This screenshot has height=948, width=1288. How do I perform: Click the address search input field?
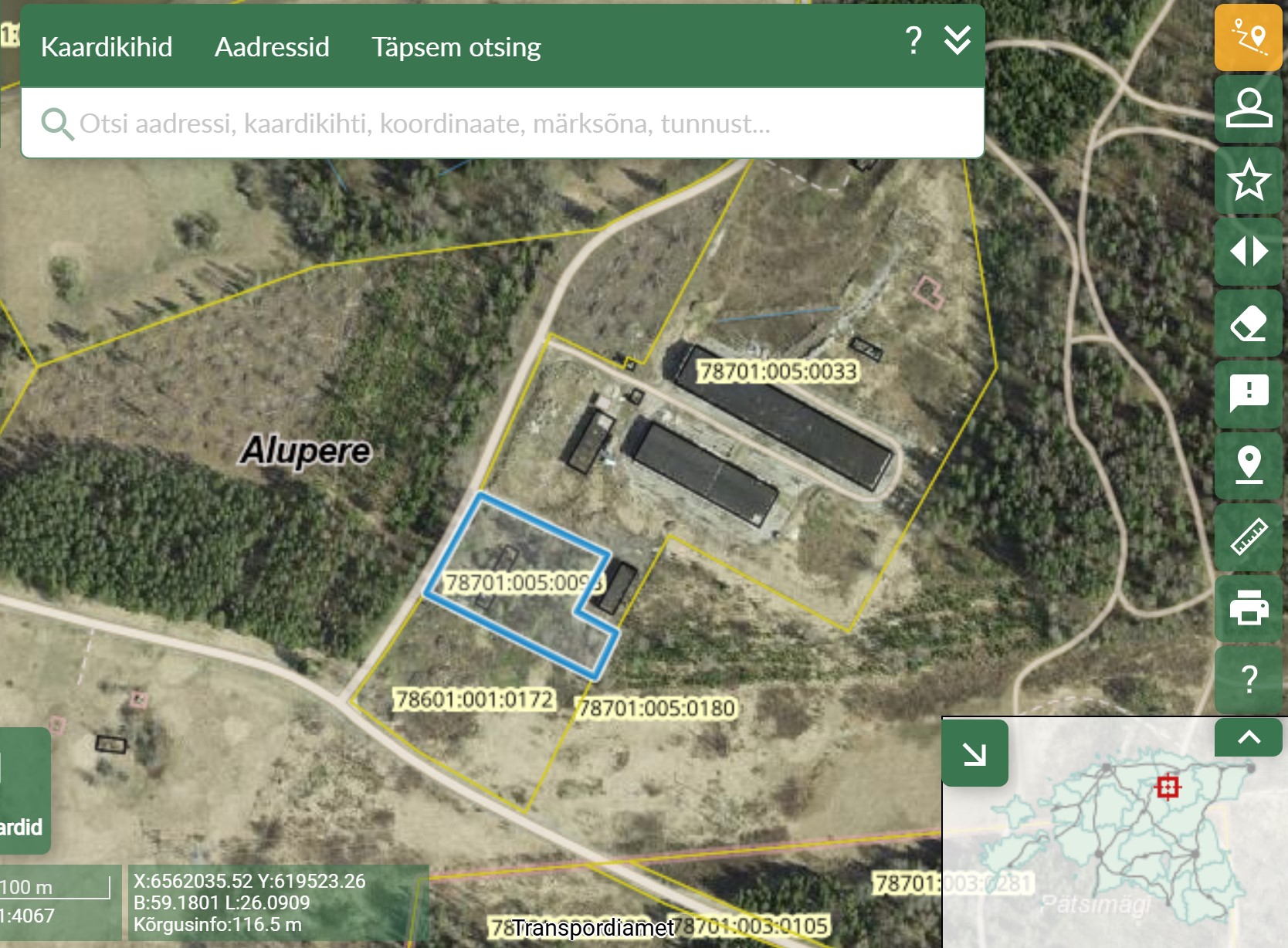(x=502, y=124)
